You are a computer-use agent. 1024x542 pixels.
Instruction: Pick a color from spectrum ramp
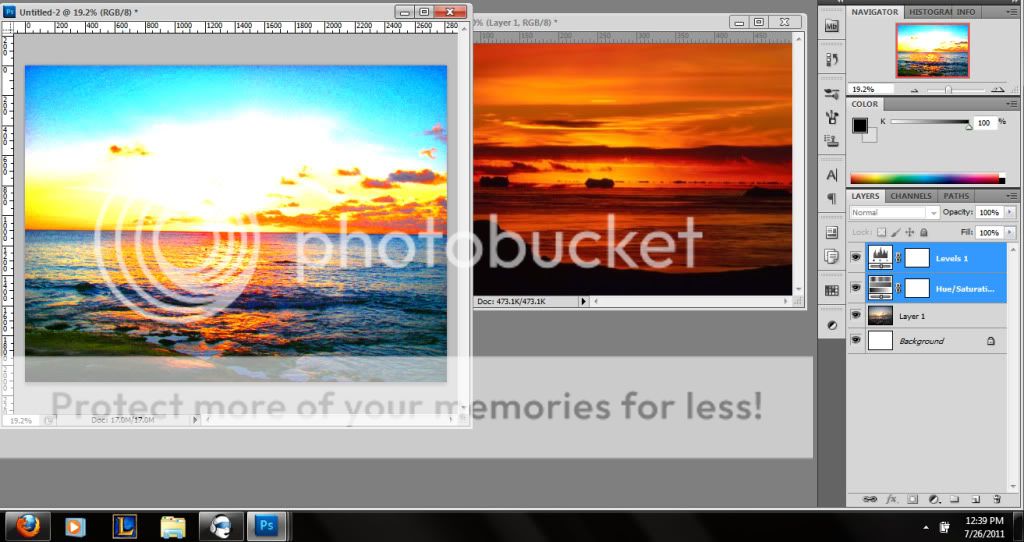[927, 179]
